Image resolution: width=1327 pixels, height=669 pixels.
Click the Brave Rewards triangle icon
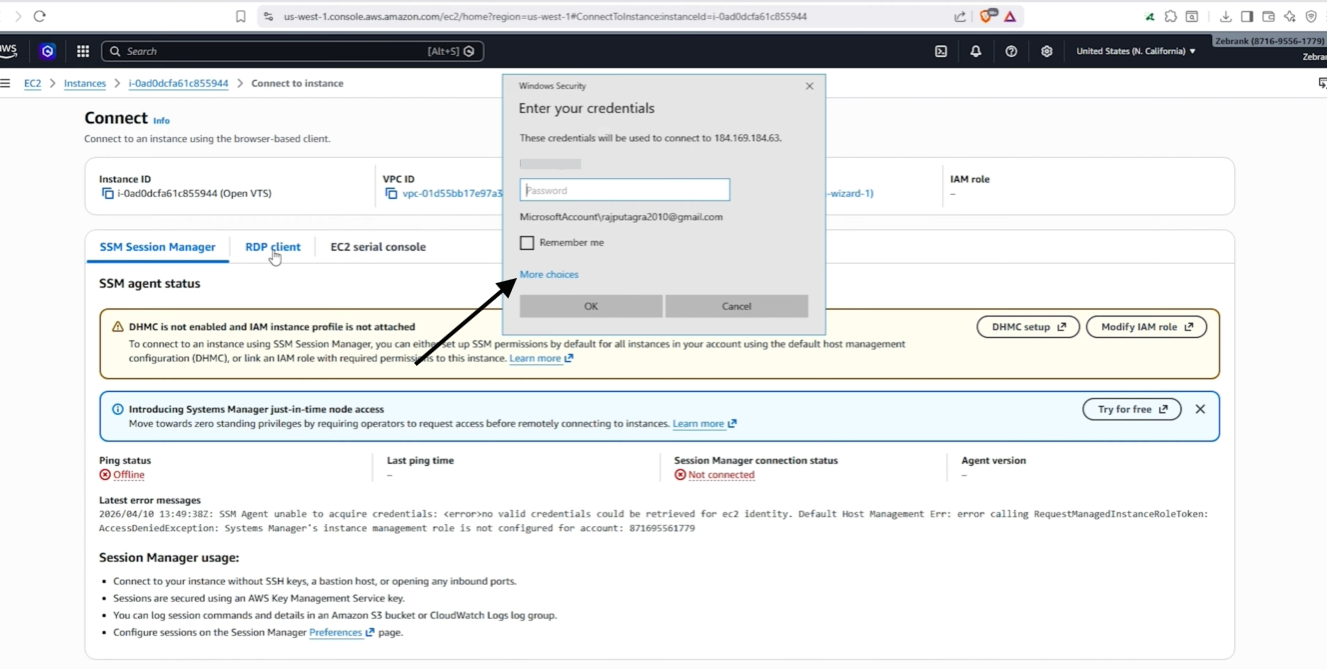pyautogui.click(x=1010, y=16)
